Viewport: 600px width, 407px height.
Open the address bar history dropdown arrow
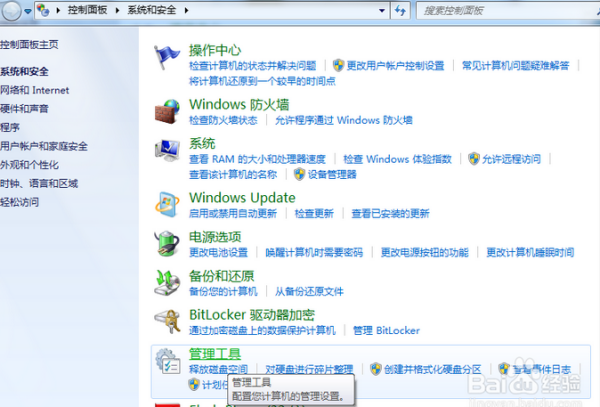[x=382, y=11]
